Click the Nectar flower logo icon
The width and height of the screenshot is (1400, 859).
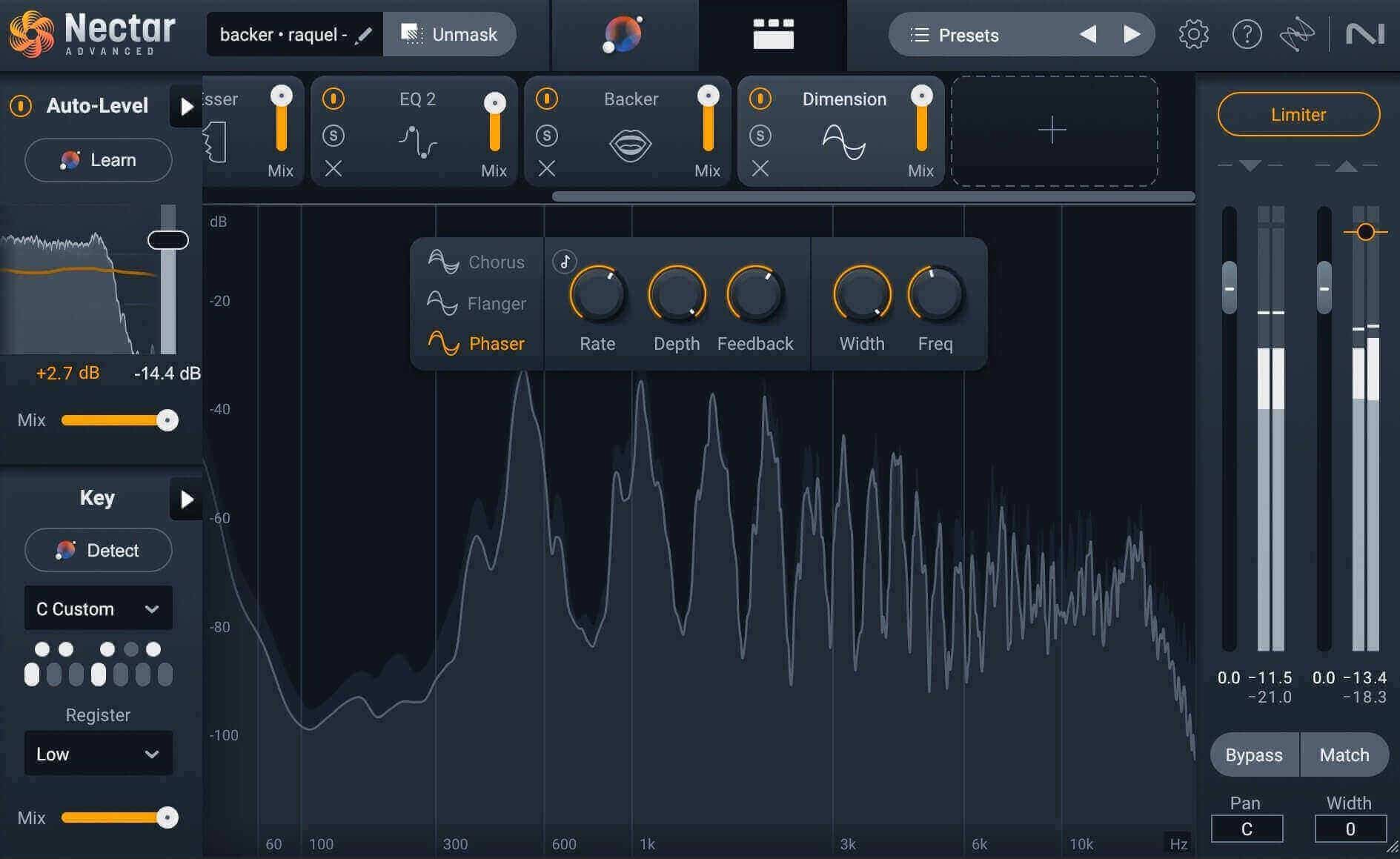tap(31, 34)
